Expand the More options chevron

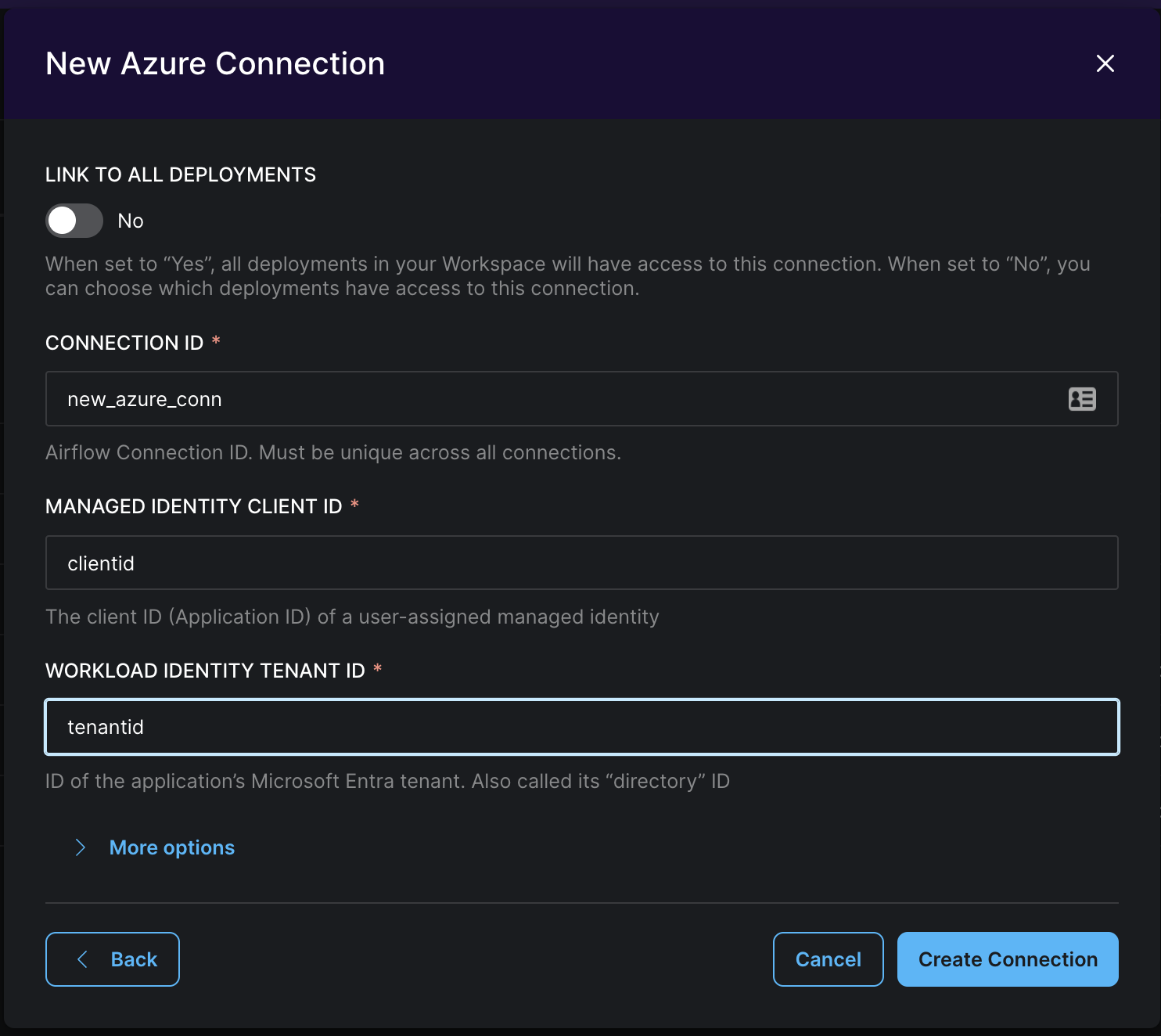click(x=80, y=847)
